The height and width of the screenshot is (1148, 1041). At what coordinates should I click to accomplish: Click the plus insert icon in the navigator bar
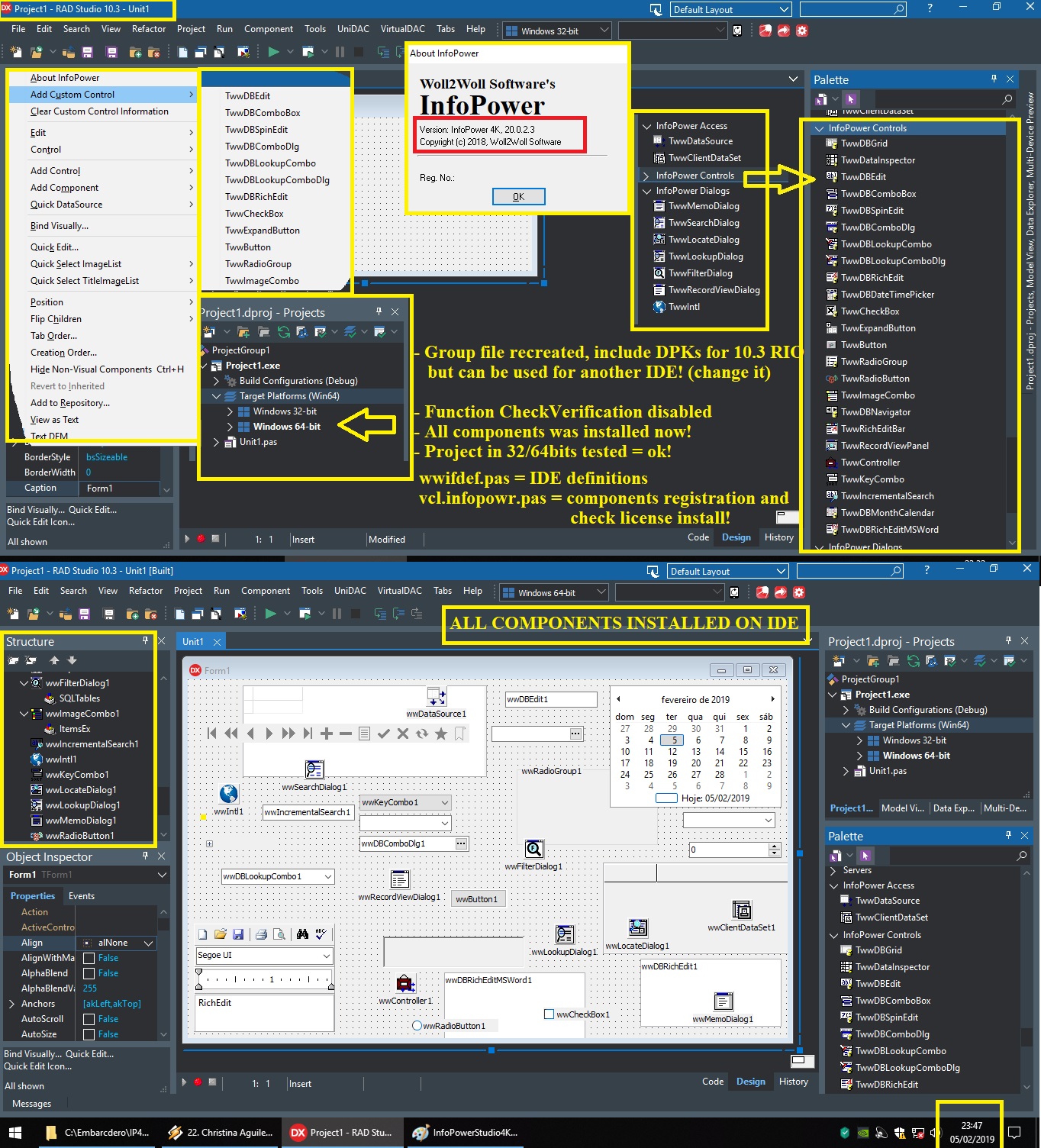[x=327, y=734]
